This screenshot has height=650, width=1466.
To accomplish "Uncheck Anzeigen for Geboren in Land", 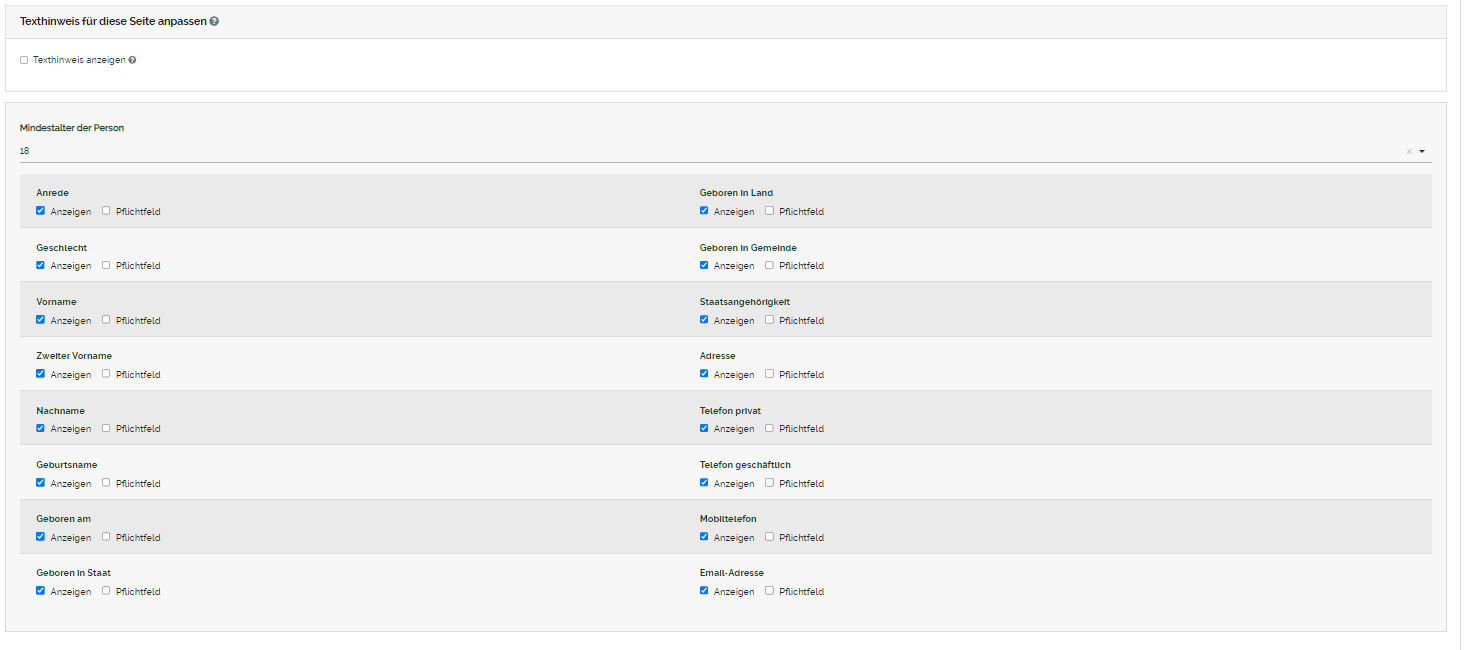I will (x=704, y=211).
